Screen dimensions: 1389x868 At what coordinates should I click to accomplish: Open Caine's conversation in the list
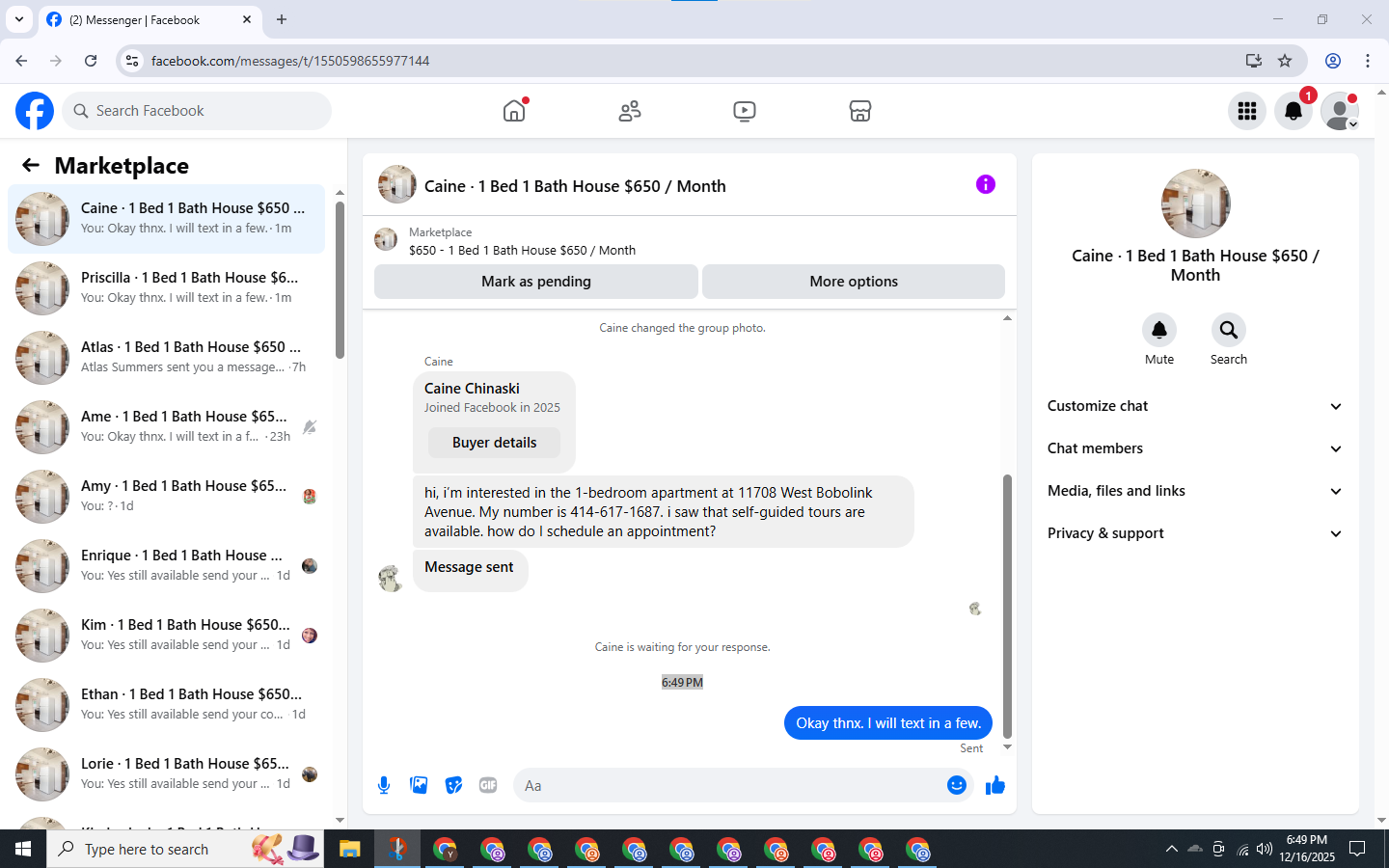pyautogui.click(x=166, y=219)
